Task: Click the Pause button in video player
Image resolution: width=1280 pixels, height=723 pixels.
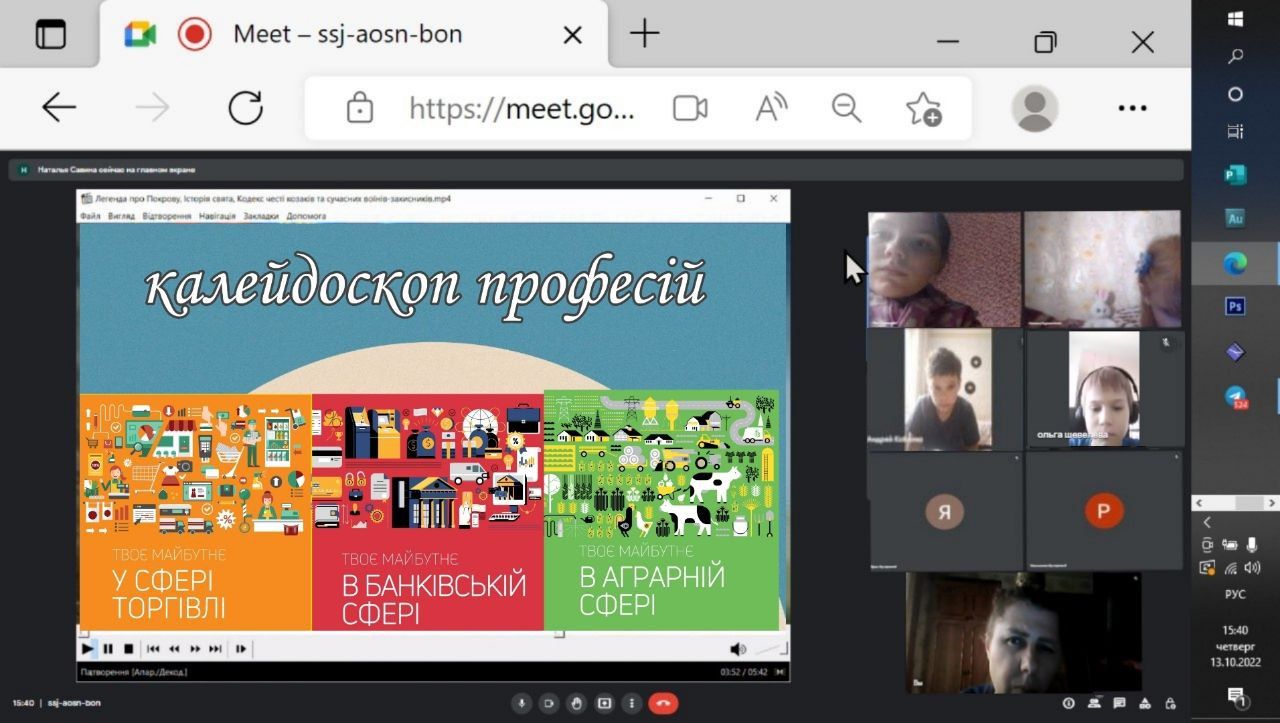Action: [108, 649]
